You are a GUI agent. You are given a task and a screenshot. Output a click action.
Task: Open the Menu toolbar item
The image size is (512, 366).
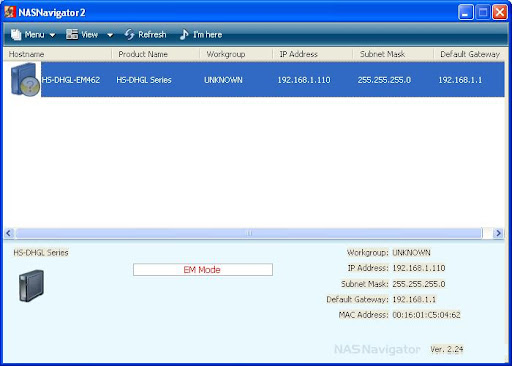[33, 34]
